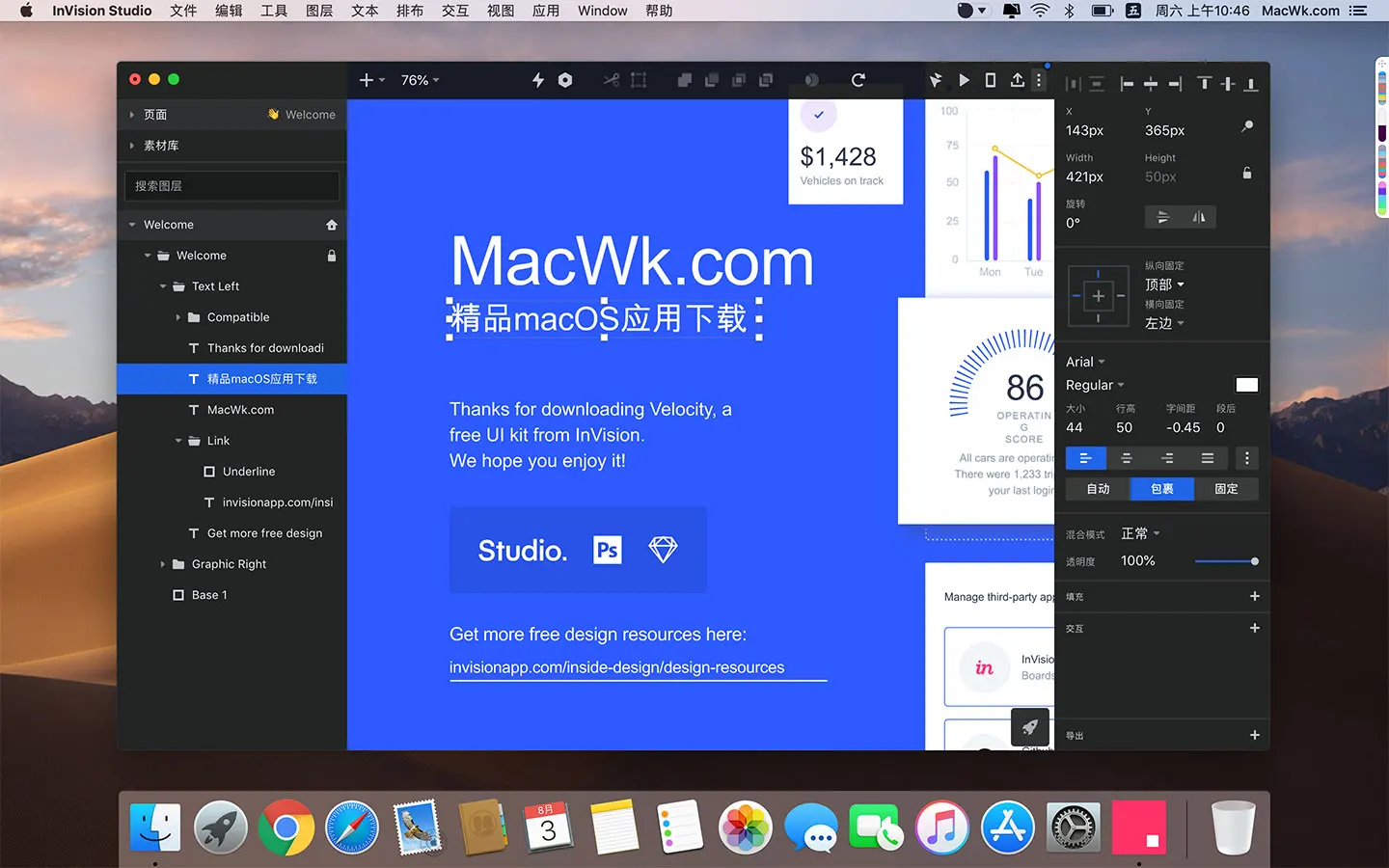Click the refresh rotate-arrow toolbar icon

coord(858,80)
